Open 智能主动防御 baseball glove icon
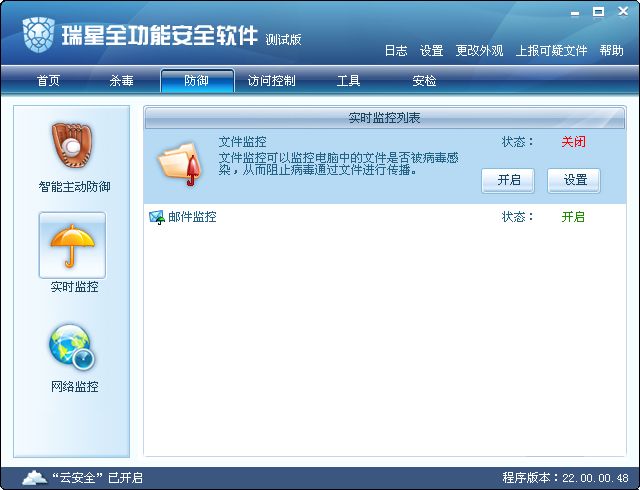Screen dimensions: 640x490 (x=72, y=145)
